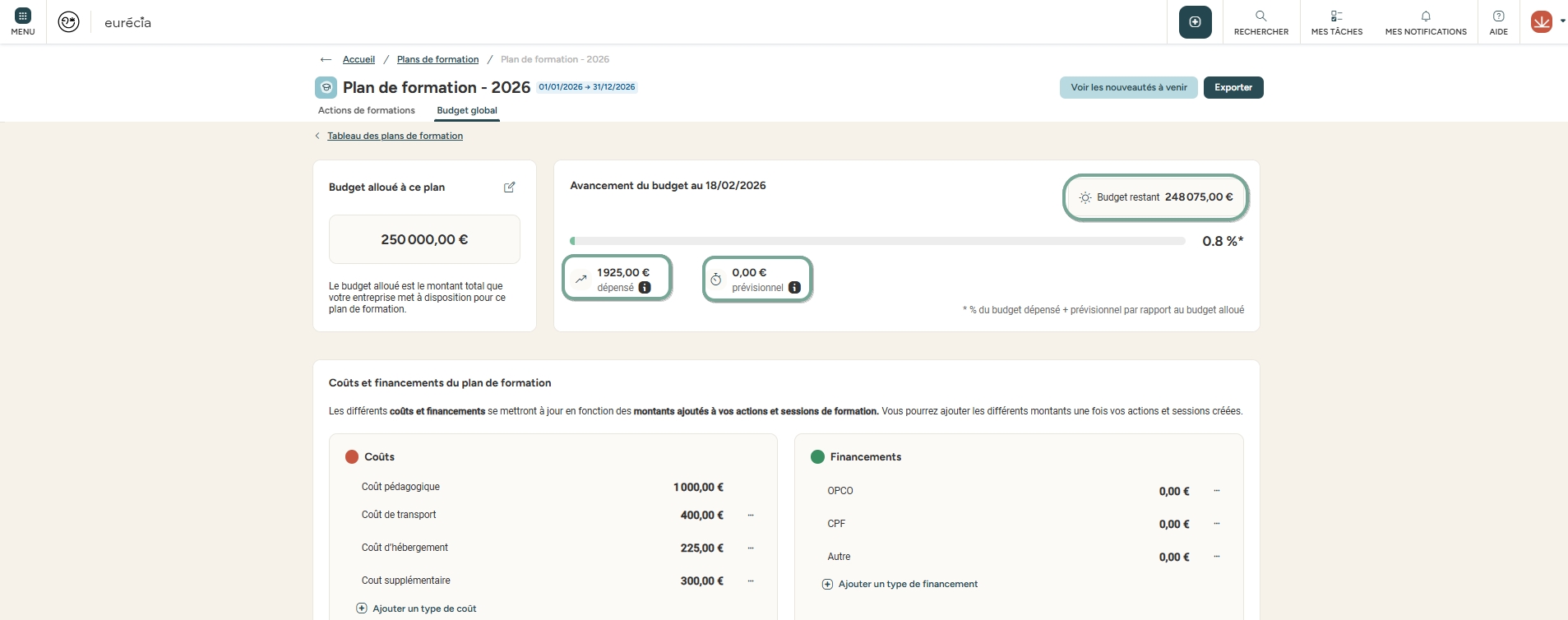1568x620 pixels.
Task: Select the Budget global tab
Action: [x=466, y=110]
